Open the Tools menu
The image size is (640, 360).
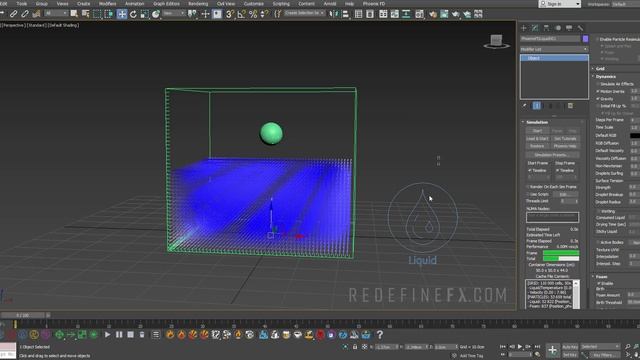(22, 4)
